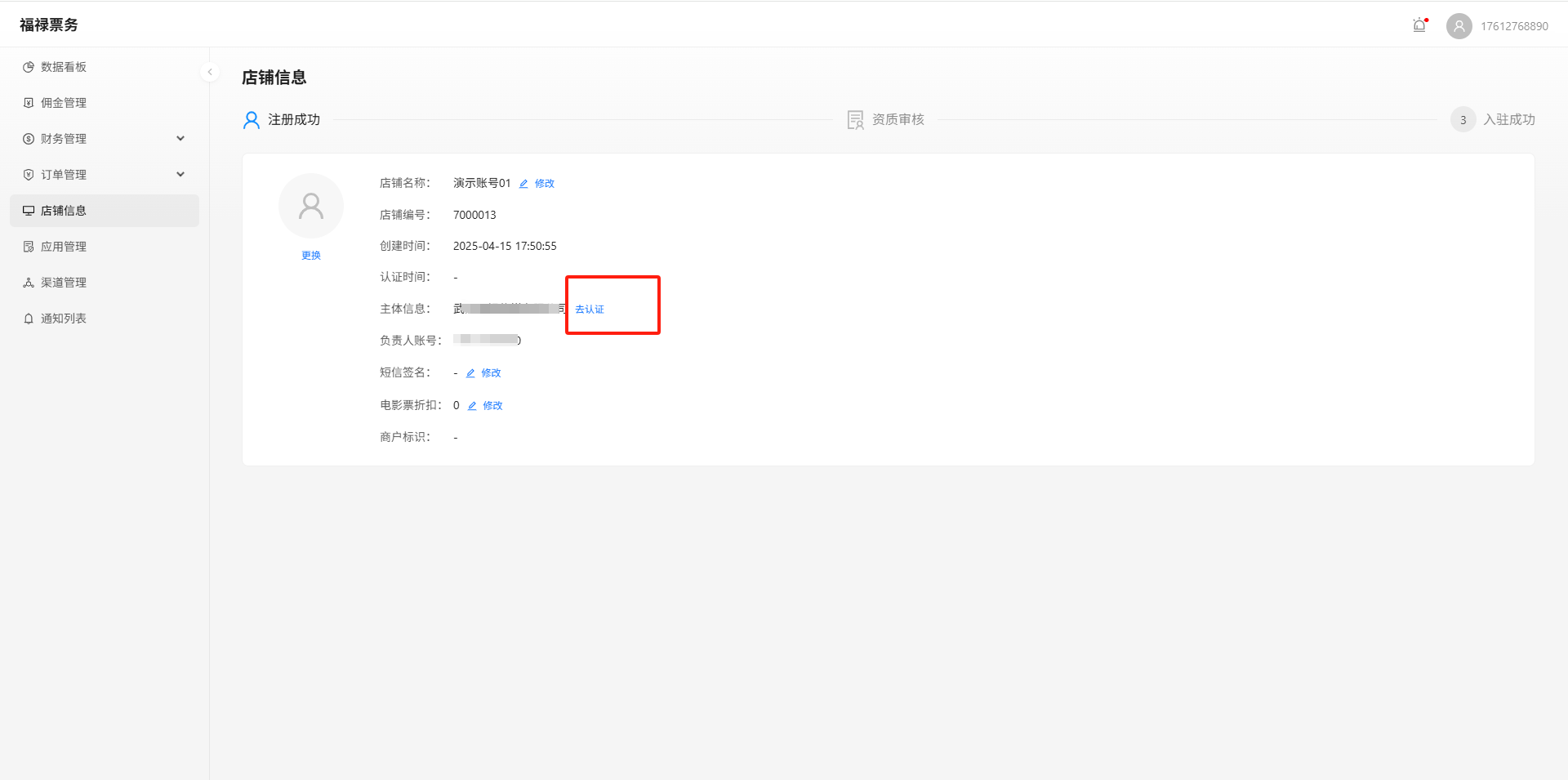Click the pencil icon beside 演示账号01
The image size is (1568, 780).
[x=523, y=184]
